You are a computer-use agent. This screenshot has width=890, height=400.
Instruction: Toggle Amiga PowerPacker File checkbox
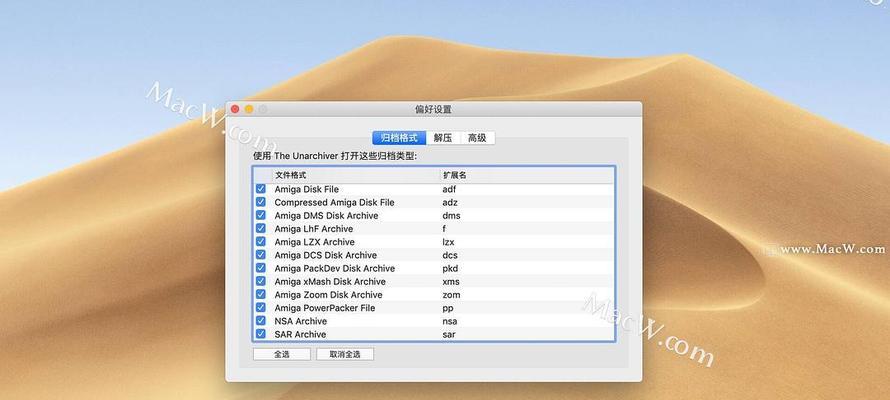261,308
